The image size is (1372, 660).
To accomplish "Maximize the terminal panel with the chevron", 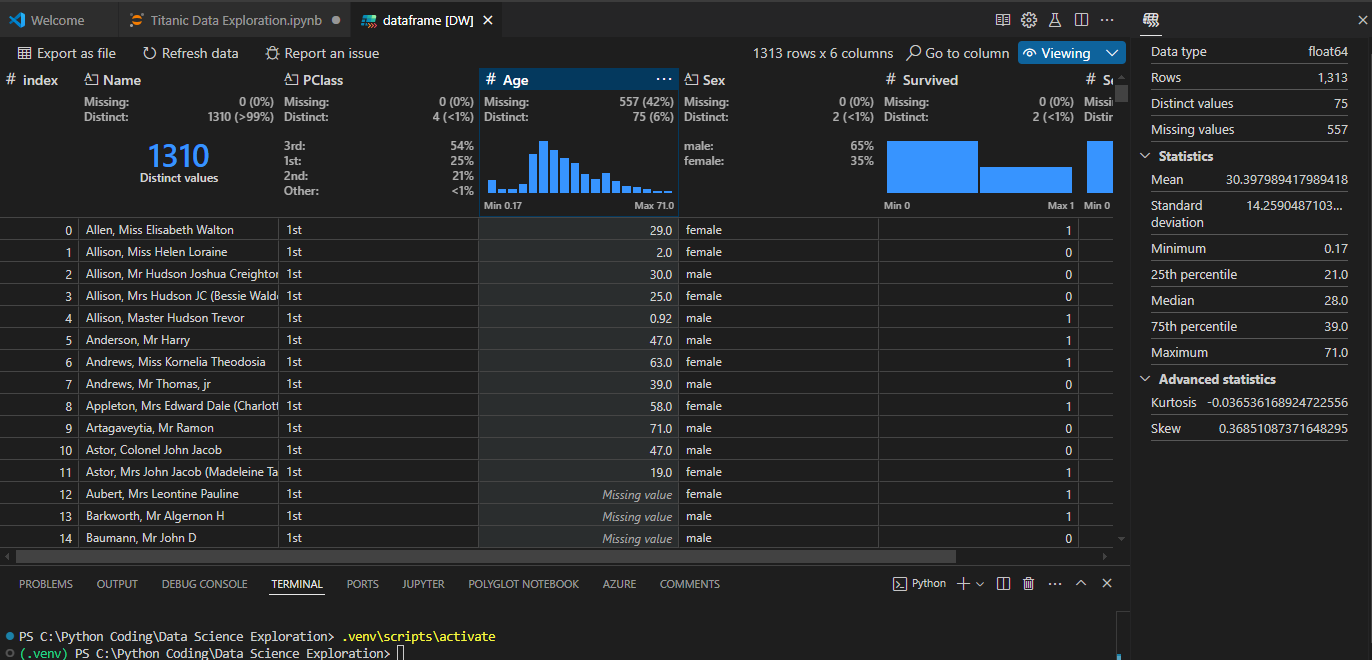I will [x=1081, y=583].
